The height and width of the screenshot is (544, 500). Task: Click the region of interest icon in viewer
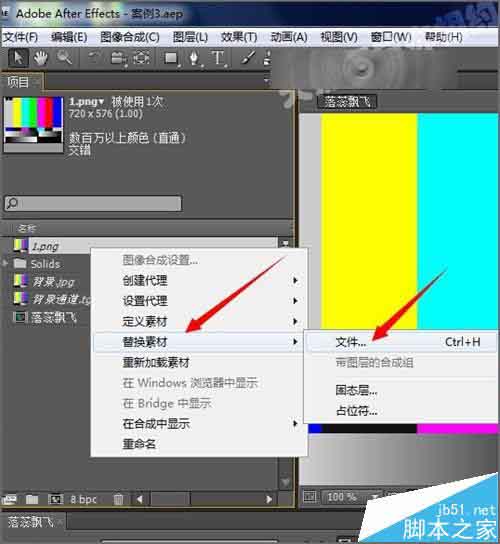(309, 497)
